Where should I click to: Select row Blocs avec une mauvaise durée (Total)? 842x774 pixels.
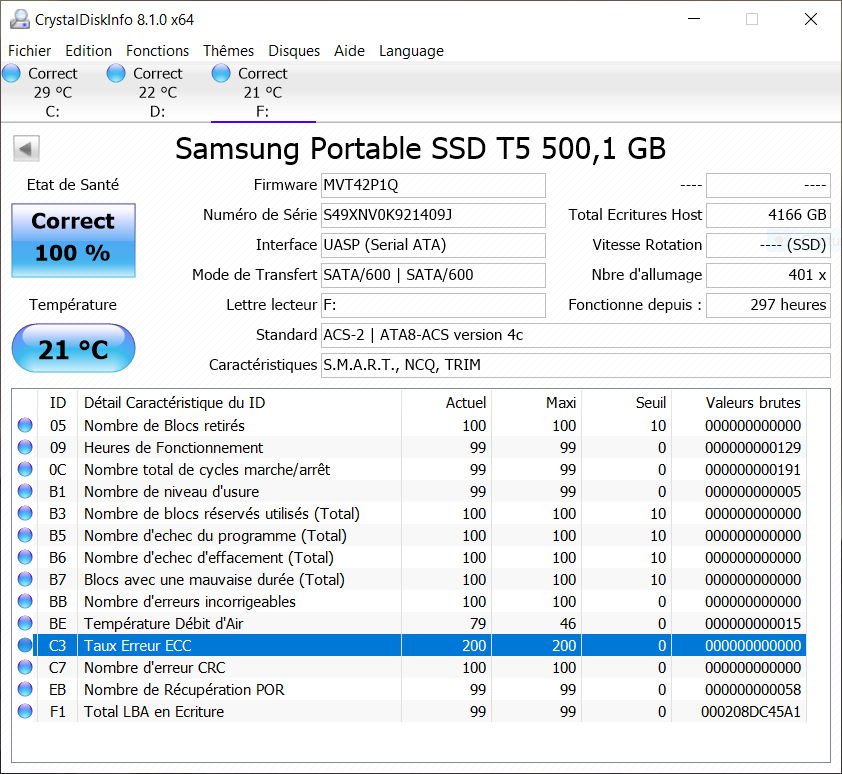click(x=409, y=580)
